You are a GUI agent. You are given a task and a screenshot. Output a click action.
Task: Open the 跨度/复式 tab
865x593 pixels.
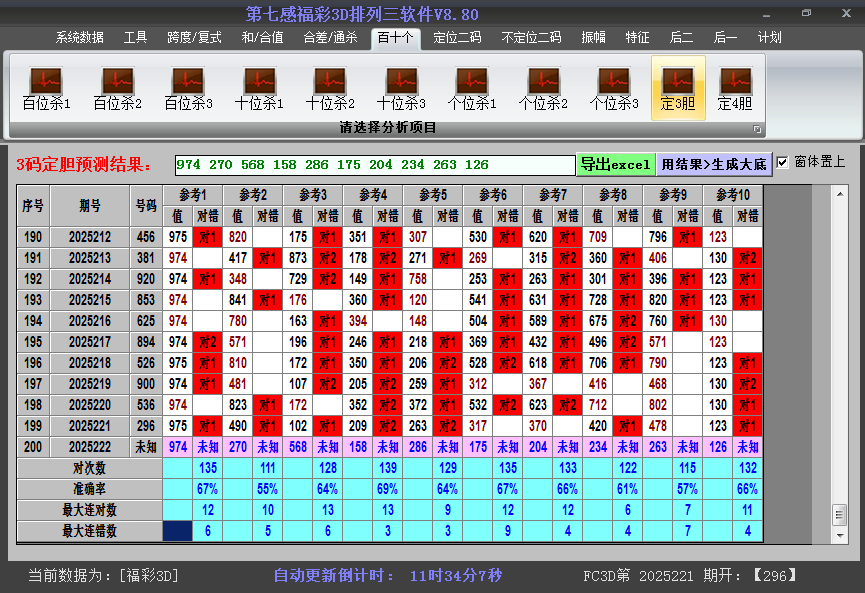(194, 38)
